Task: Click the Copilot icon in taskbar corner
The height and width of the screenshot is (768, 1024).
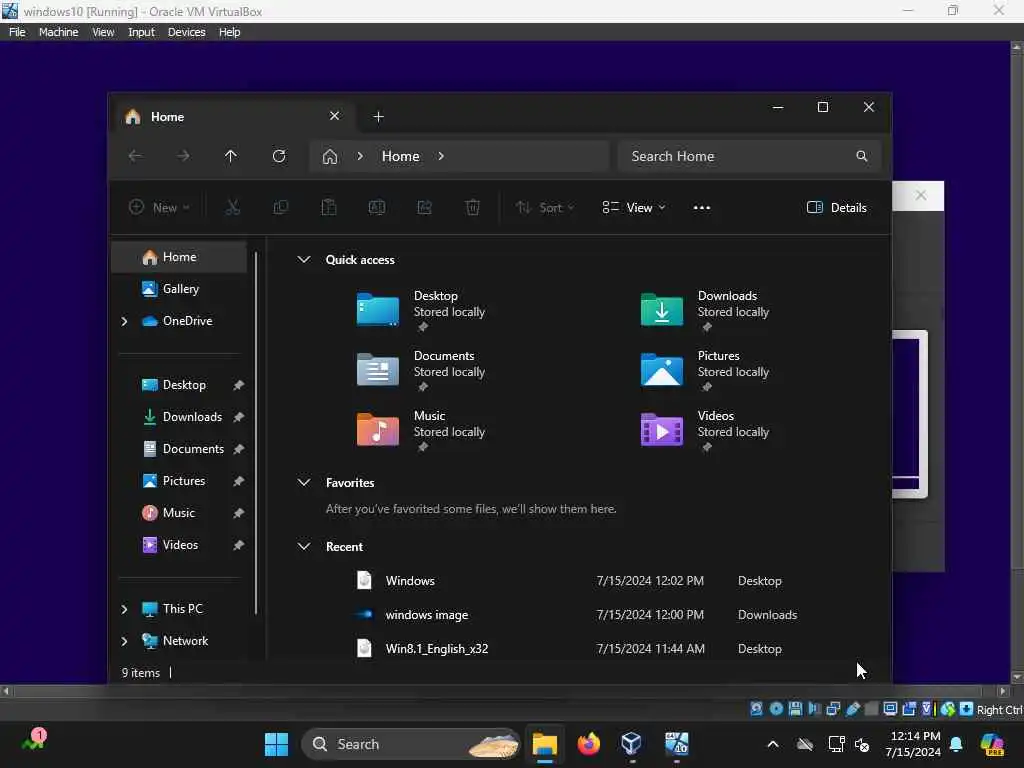Action: 992,744
